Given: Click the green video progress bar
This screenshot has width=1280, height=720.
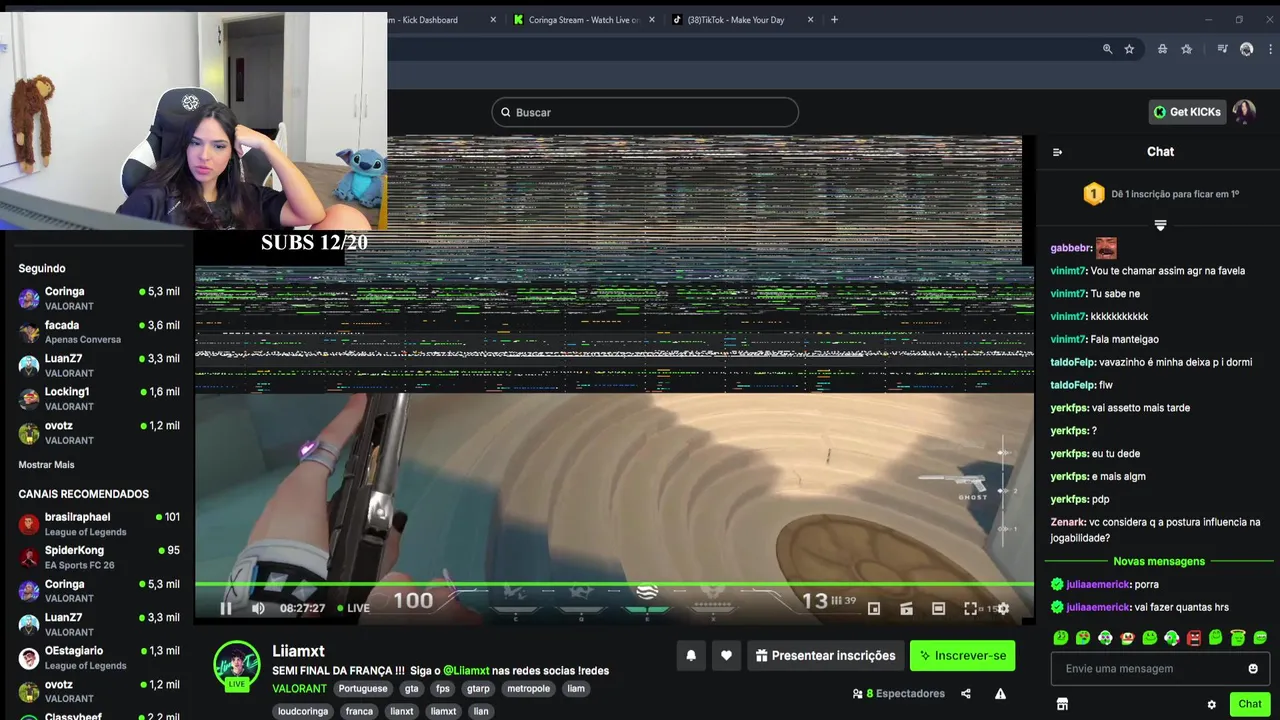Looking at the screenshot, I should [614, 584].
